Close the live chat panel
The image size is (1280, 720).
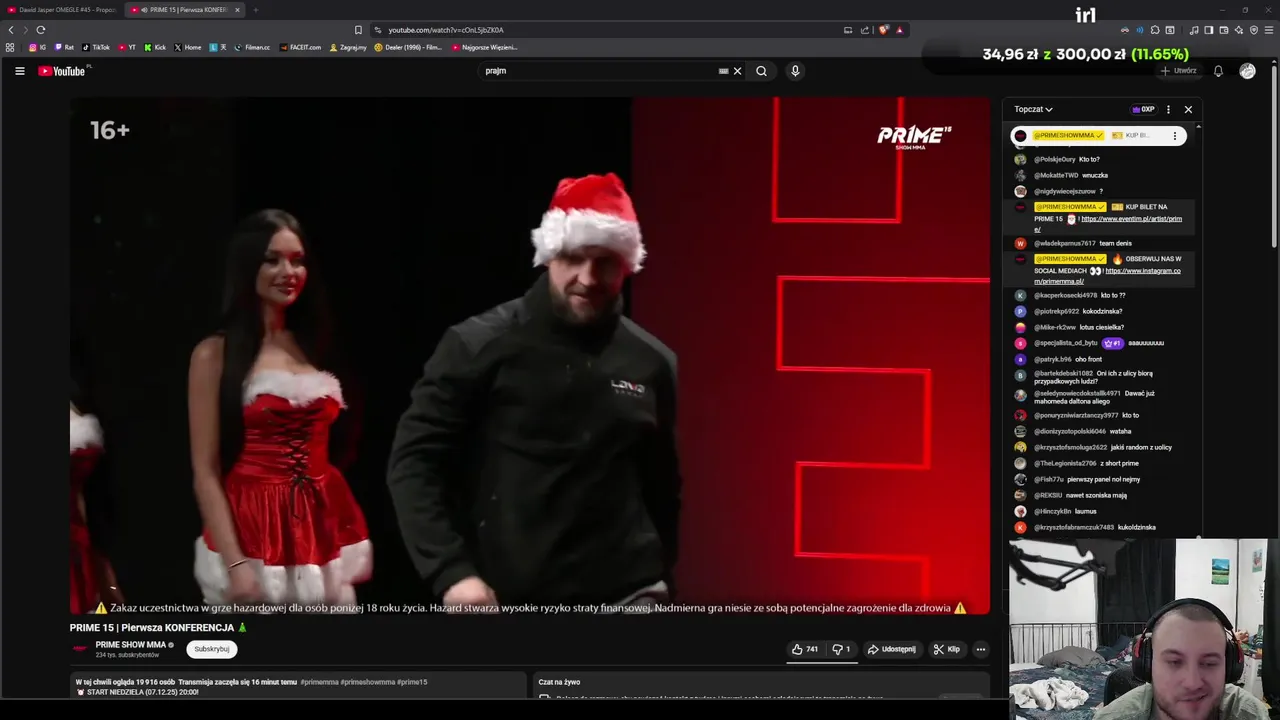[1188, 109]
